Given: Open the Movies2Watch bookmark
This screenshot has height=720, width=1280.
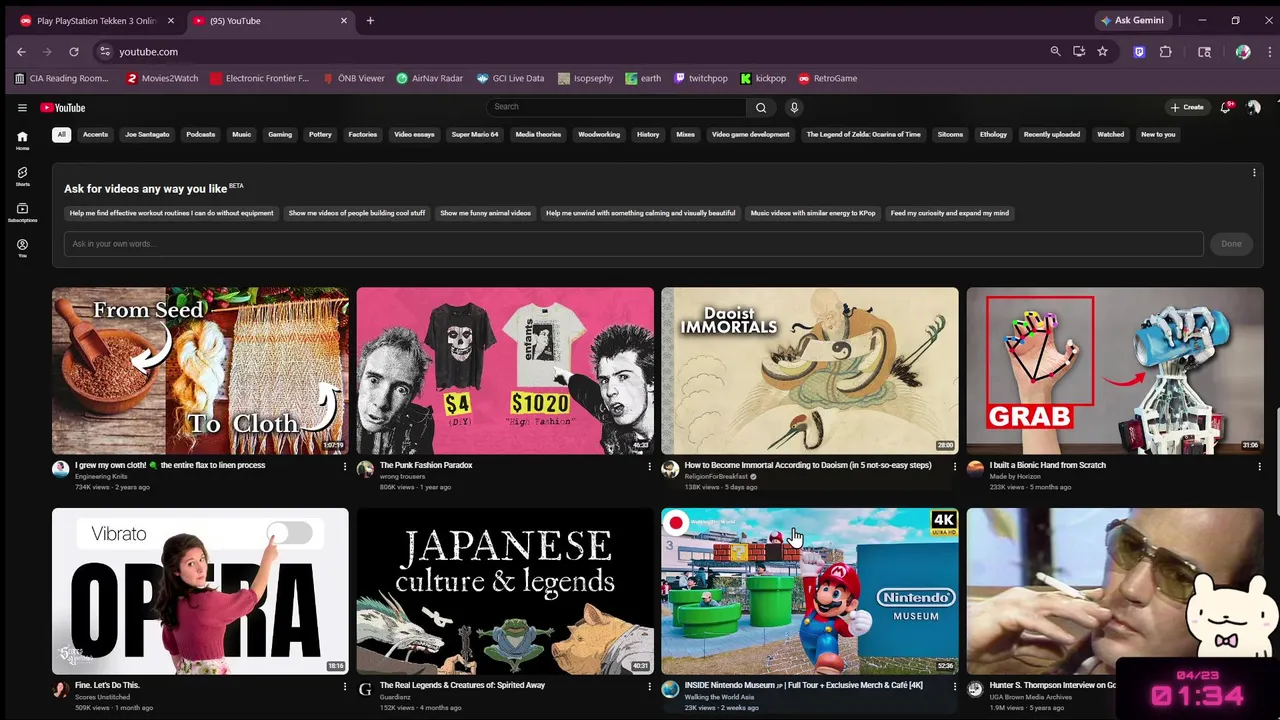Looking at the screenshot, I should click(162, 78).
